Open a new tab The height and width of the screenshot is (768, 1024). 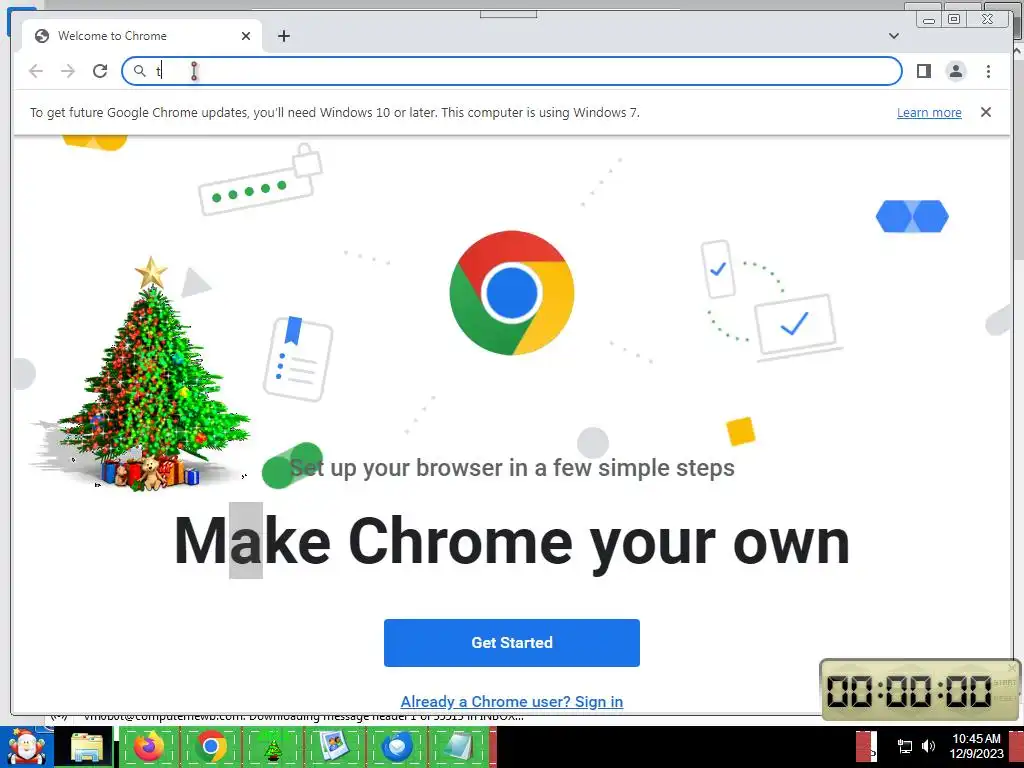283,36
